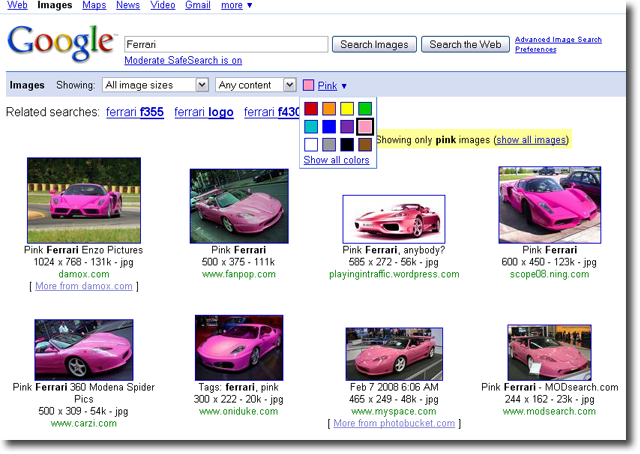Screen dimensions: 640x454
Task: Click the Tags: ferrari, pink caption
Action: click(x=239, y=387)
